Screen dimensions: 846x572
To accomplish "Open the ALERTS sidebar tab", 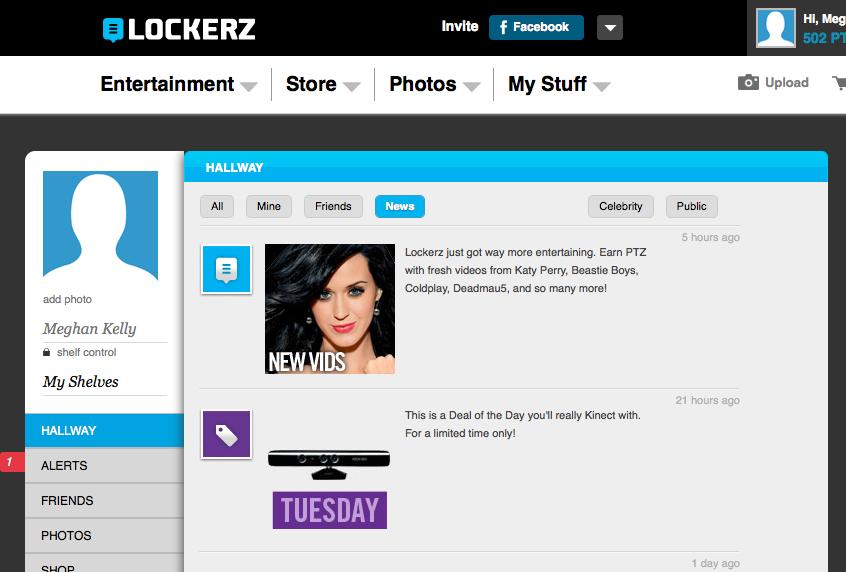I will [104, 465].
